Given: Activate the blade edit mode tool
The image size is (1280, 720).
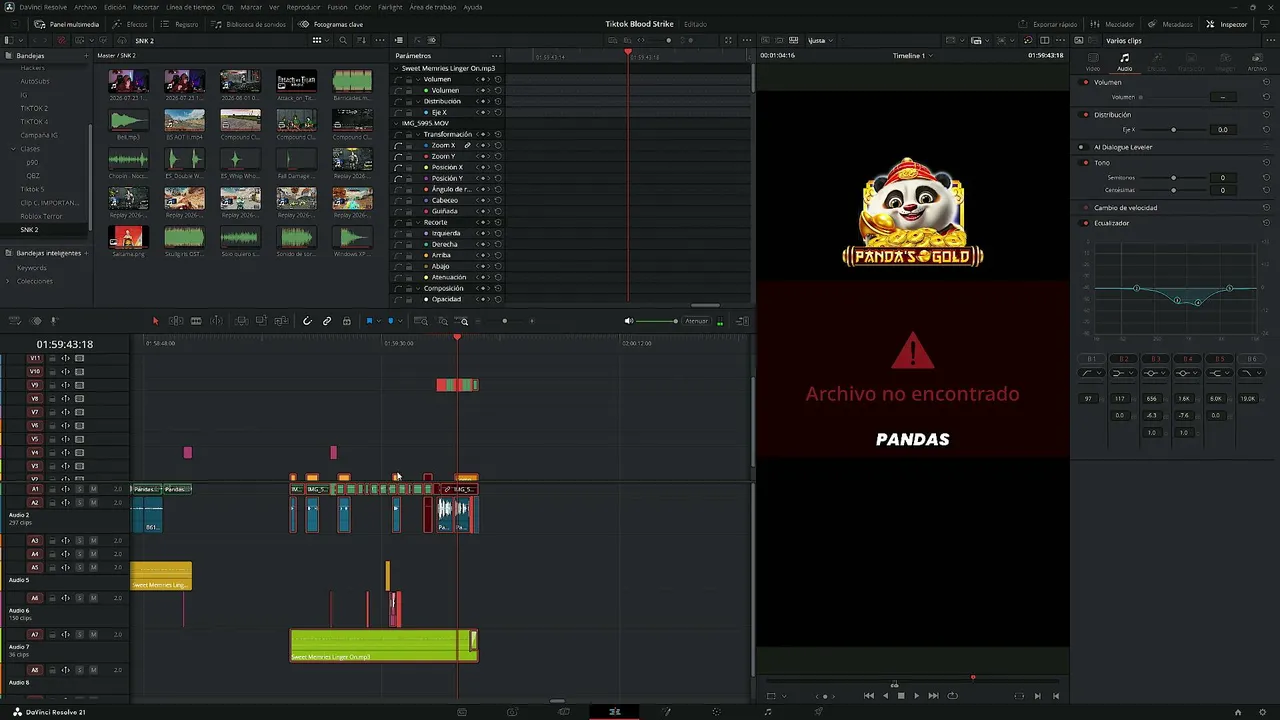Looking at the screenshot, I should pos(196,321).
